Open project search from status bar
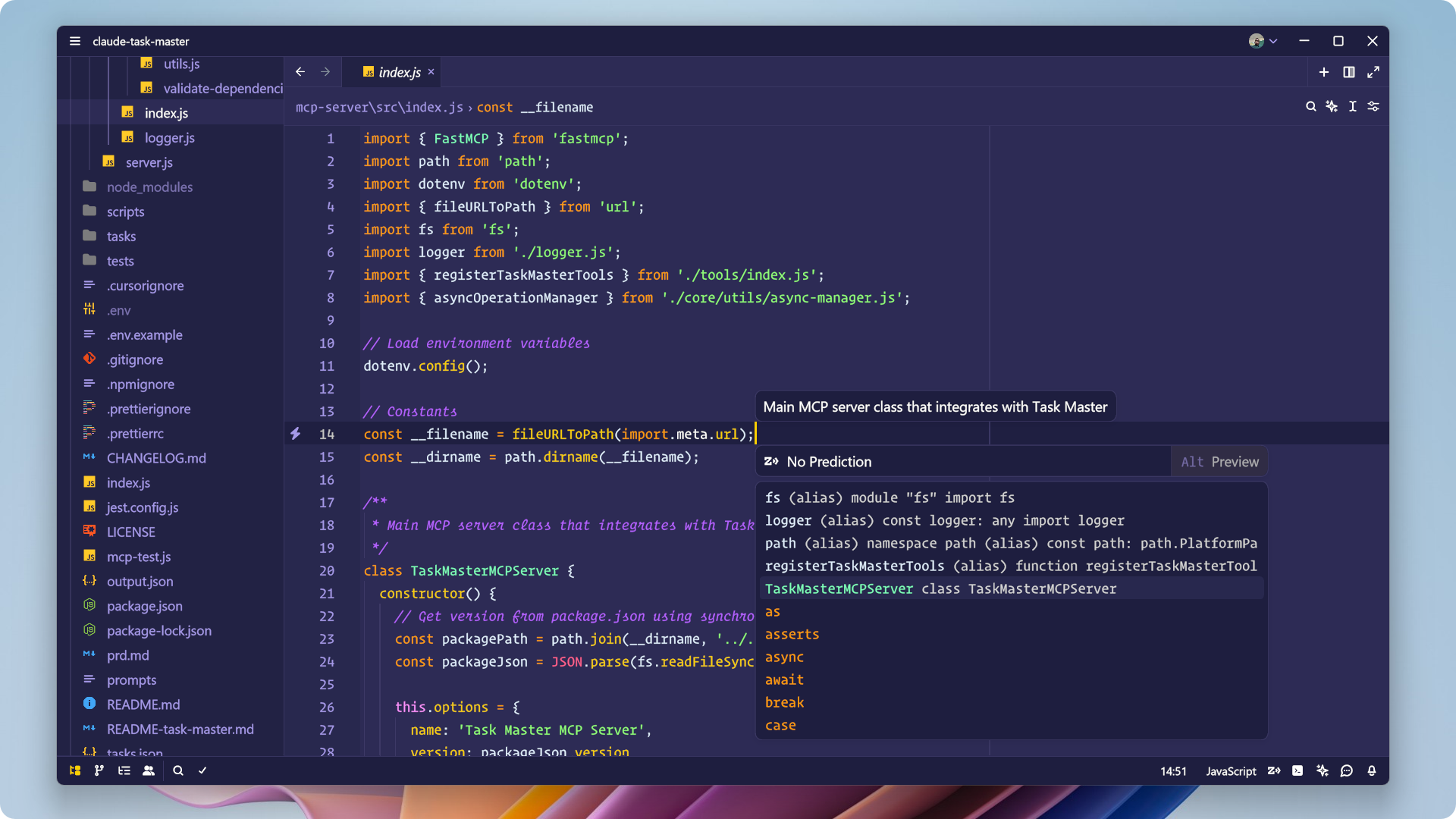Viewport: 1456px width, 819px height. click(178, 770)
